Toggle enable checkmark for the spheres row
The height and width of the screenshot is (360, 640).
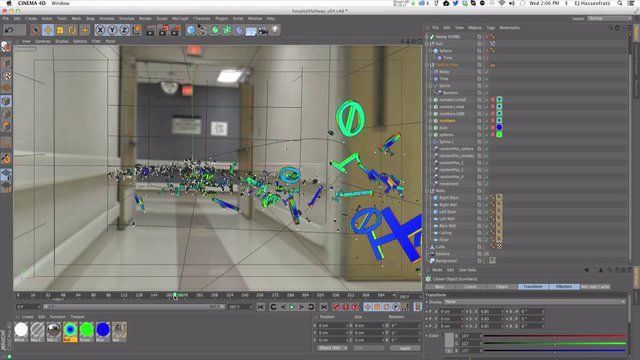pos(486,135)
